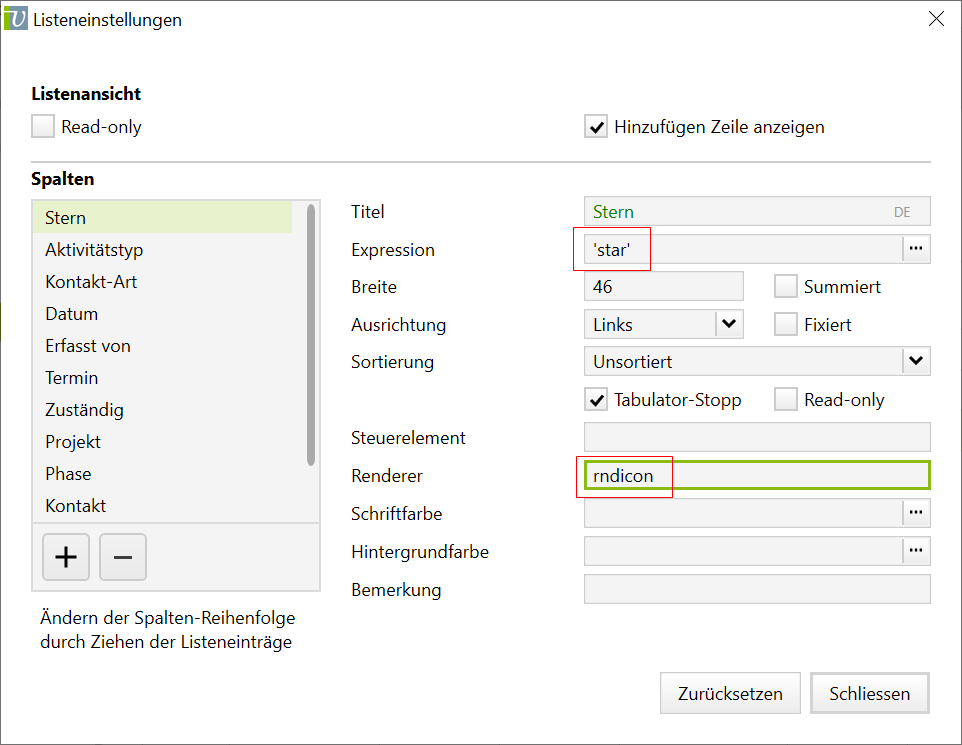The image size is (962, 745).
Task: Open the Expression editor ellipsis button
Action: [916, 249]
